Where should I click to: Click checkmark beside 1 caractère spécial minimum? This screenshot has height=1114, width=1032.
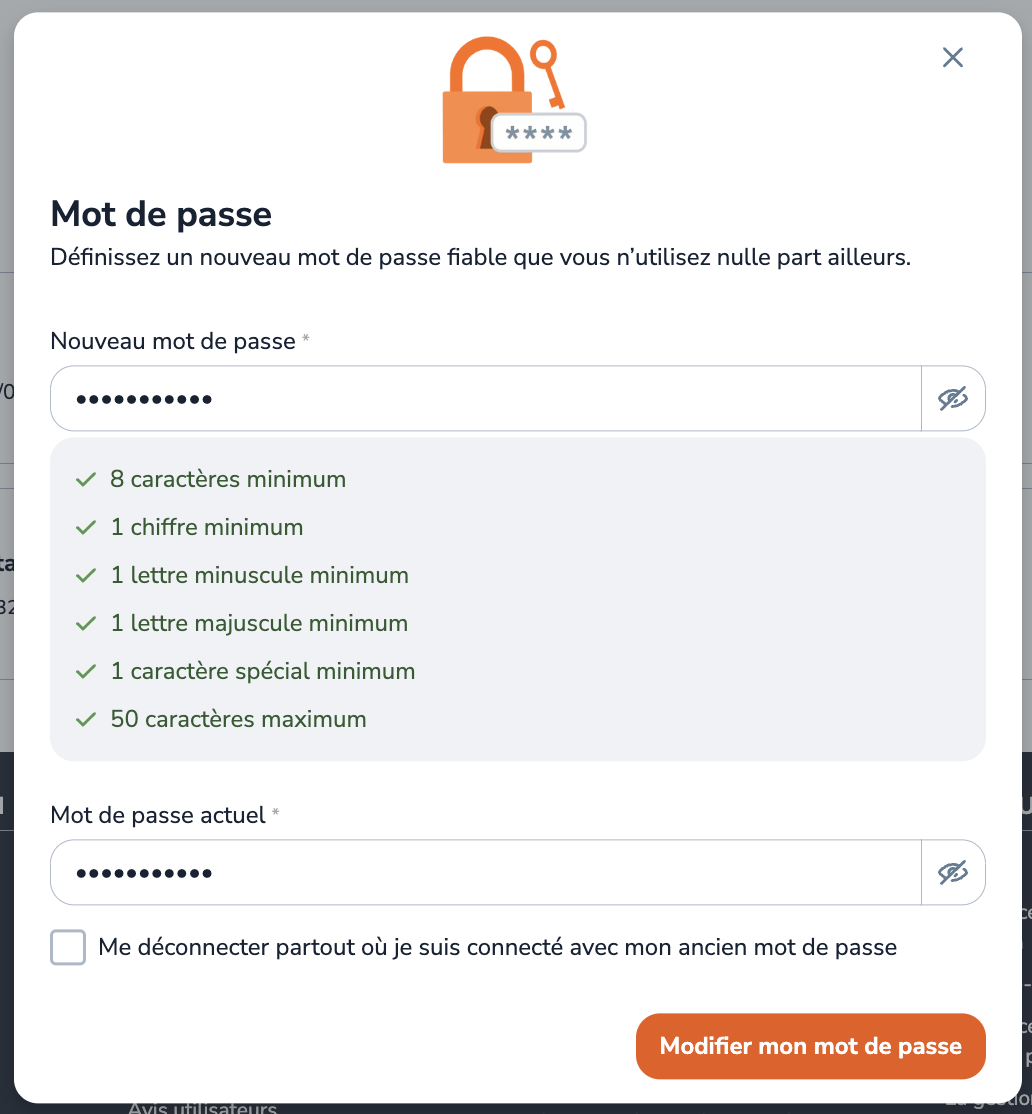[86, 671]
